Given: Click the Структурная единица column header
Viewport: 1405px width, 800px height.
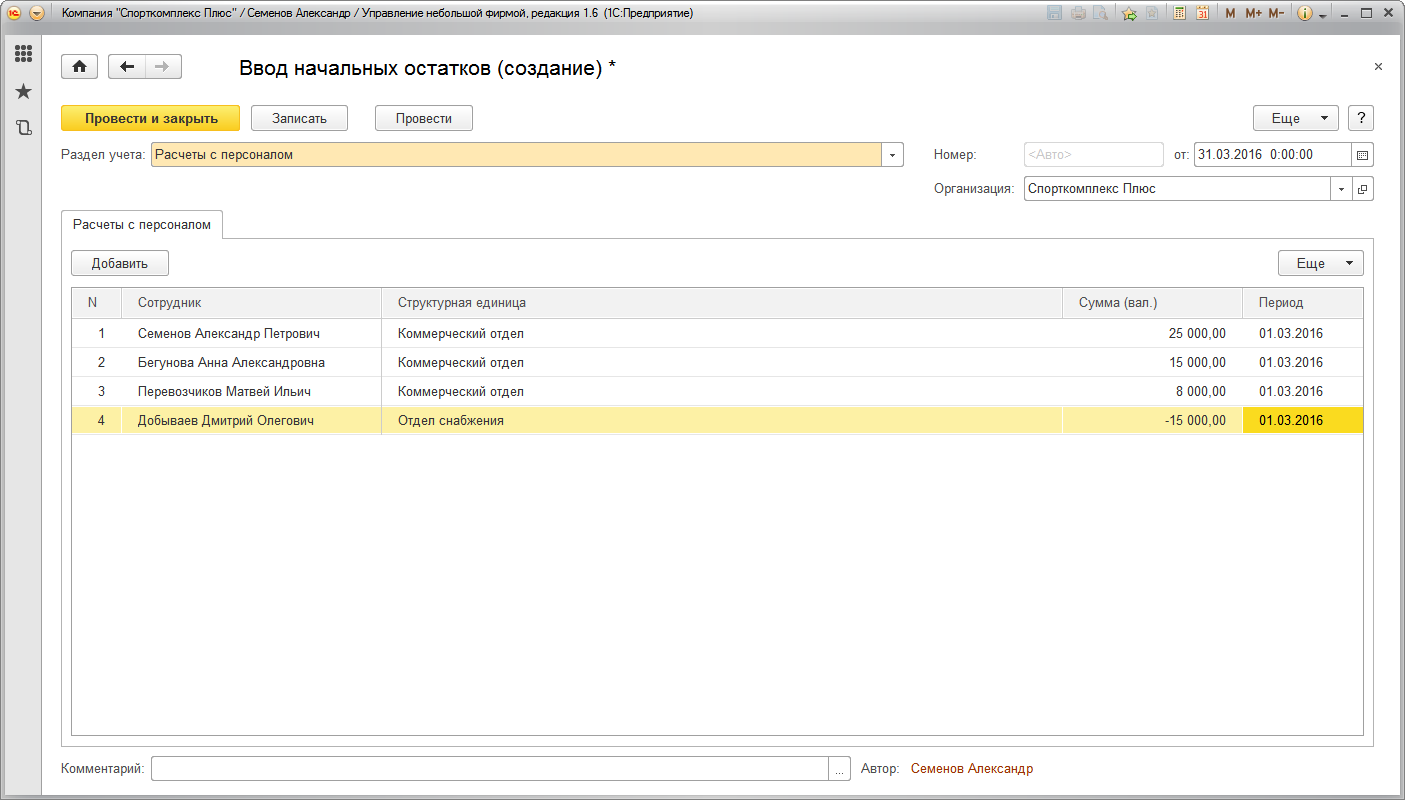Looking at the screenshot, I should [722, 303].
